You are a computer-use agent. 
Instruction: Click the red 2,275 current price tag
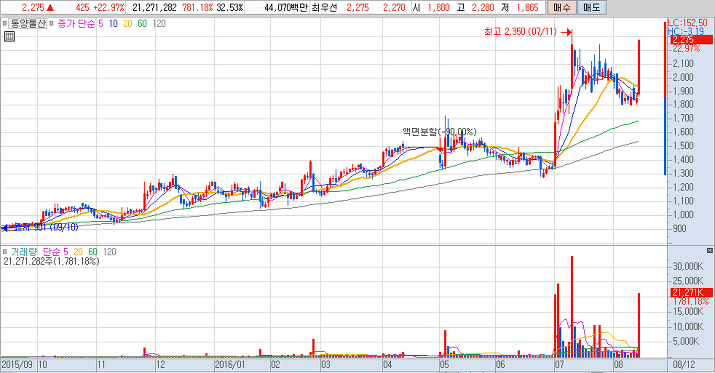[x=691, y=40]
